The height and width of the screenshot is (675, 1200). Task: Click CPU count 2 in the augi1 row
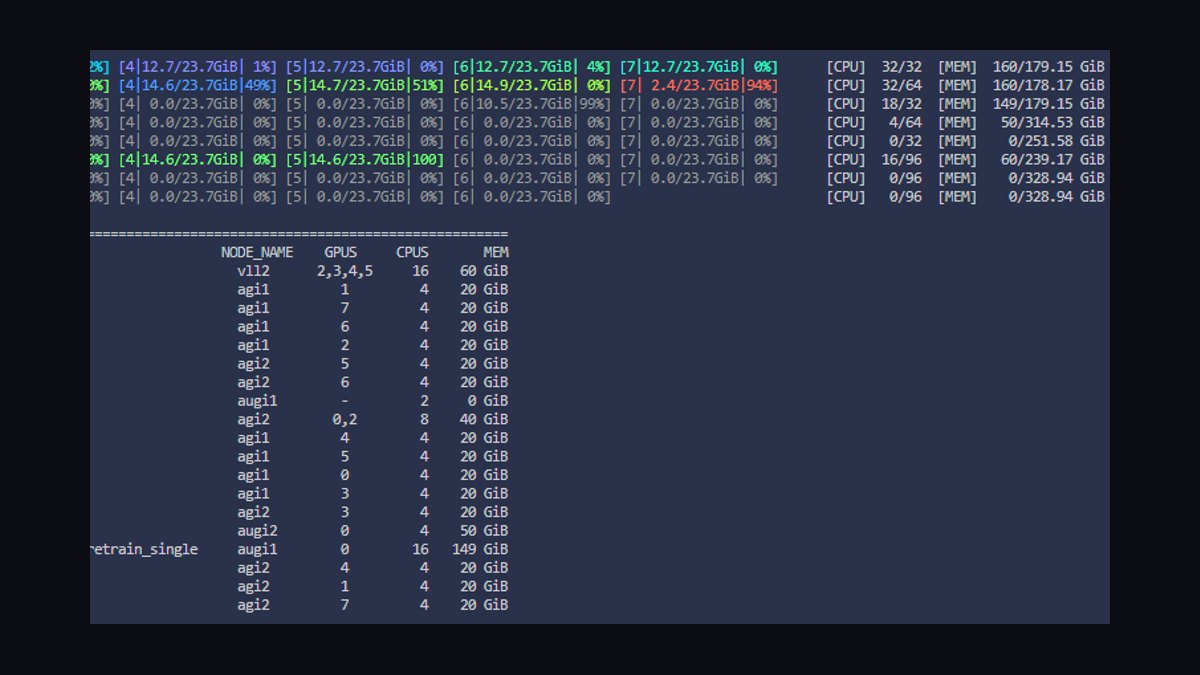click(x=425, y=401)
